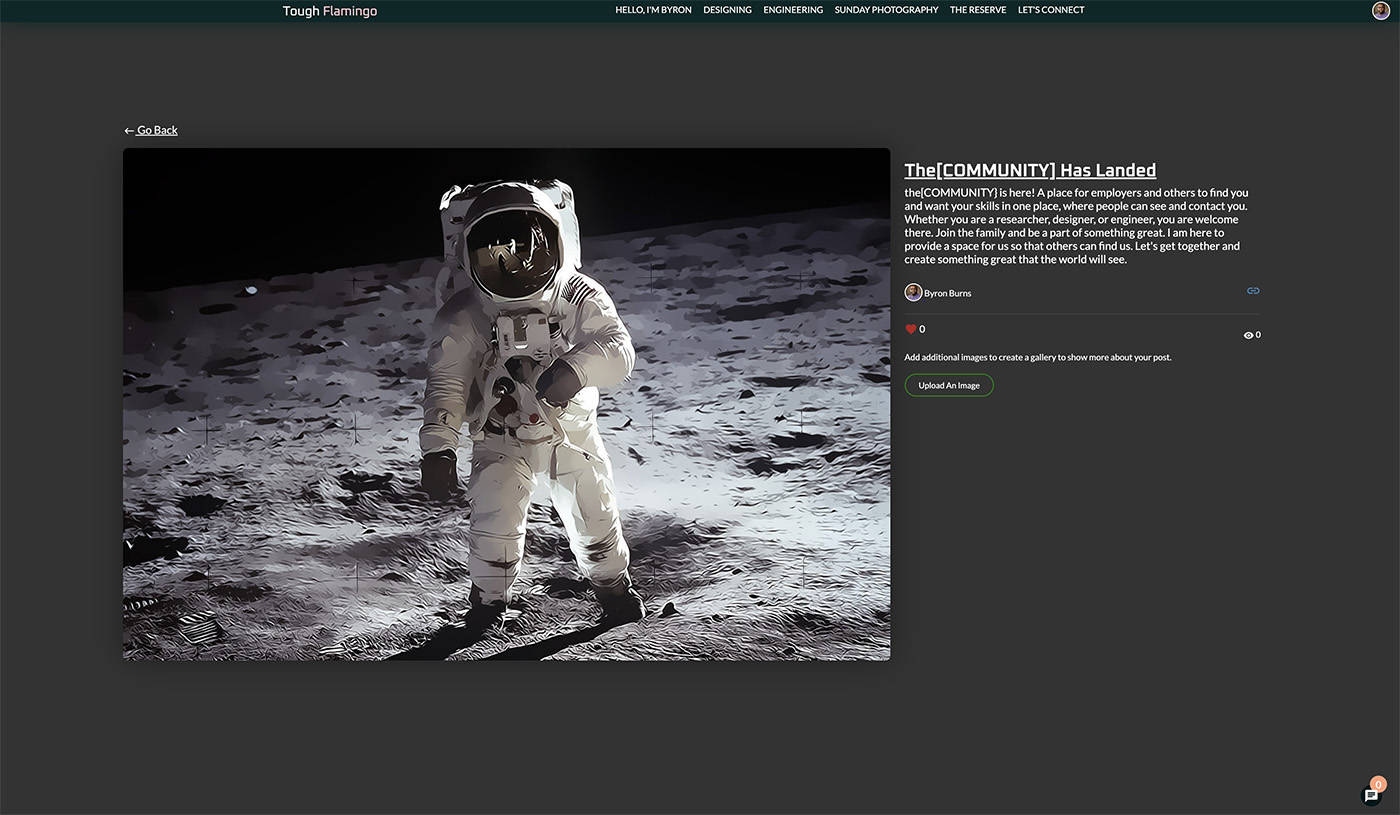
Task: Open the profile avatar in the header
Action: 1381,10
